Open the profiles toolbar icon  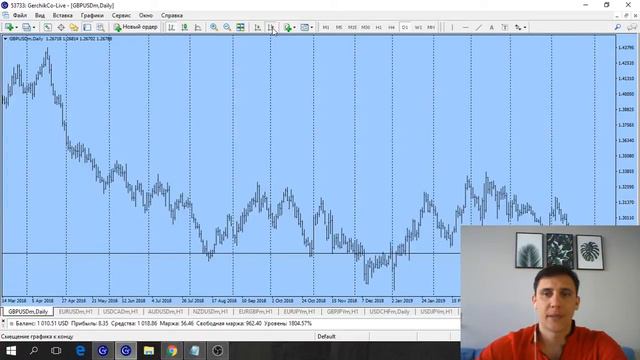tap(26, 27)
